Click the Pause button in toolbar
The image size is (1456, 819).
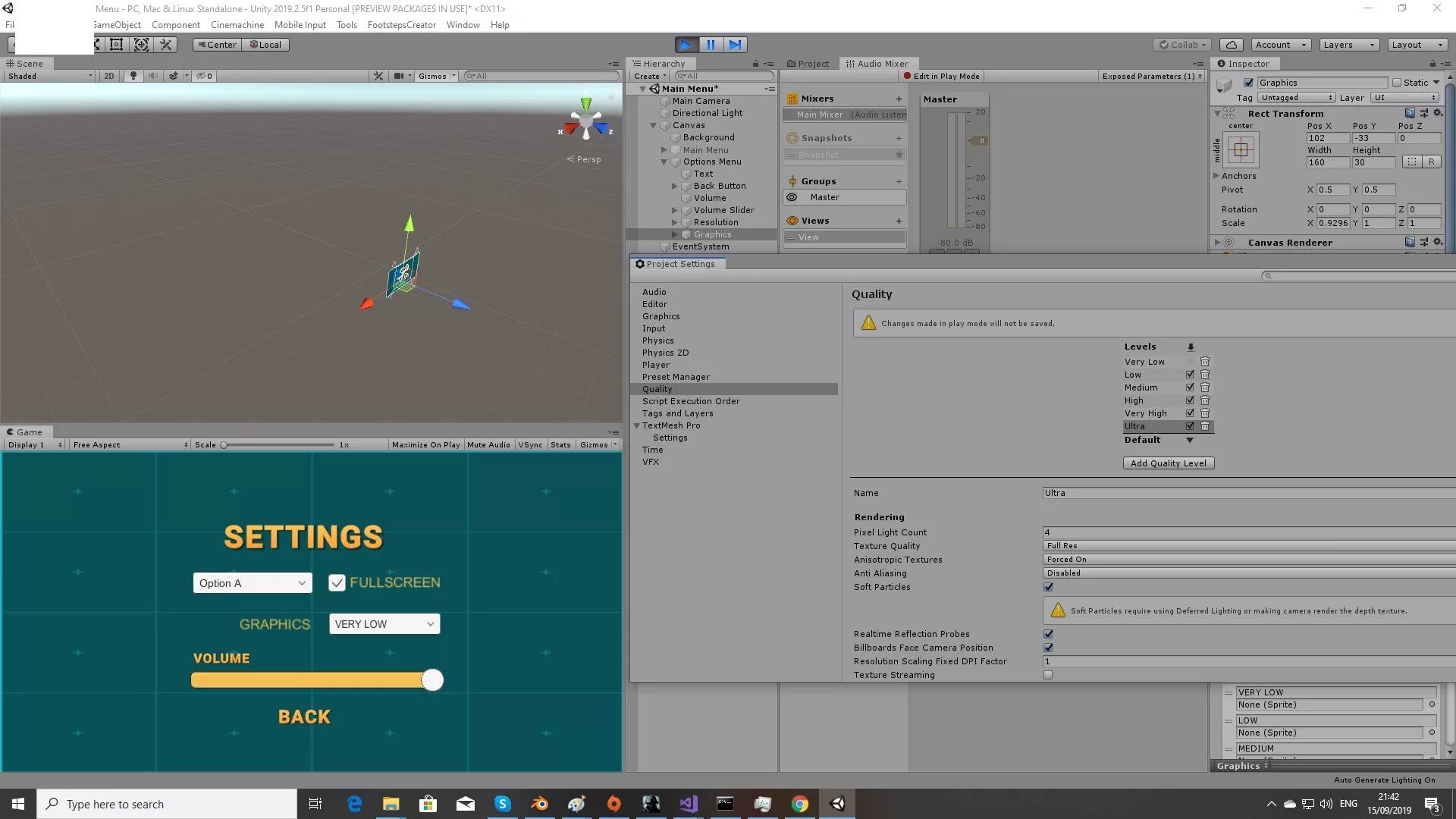coord(711,45)
